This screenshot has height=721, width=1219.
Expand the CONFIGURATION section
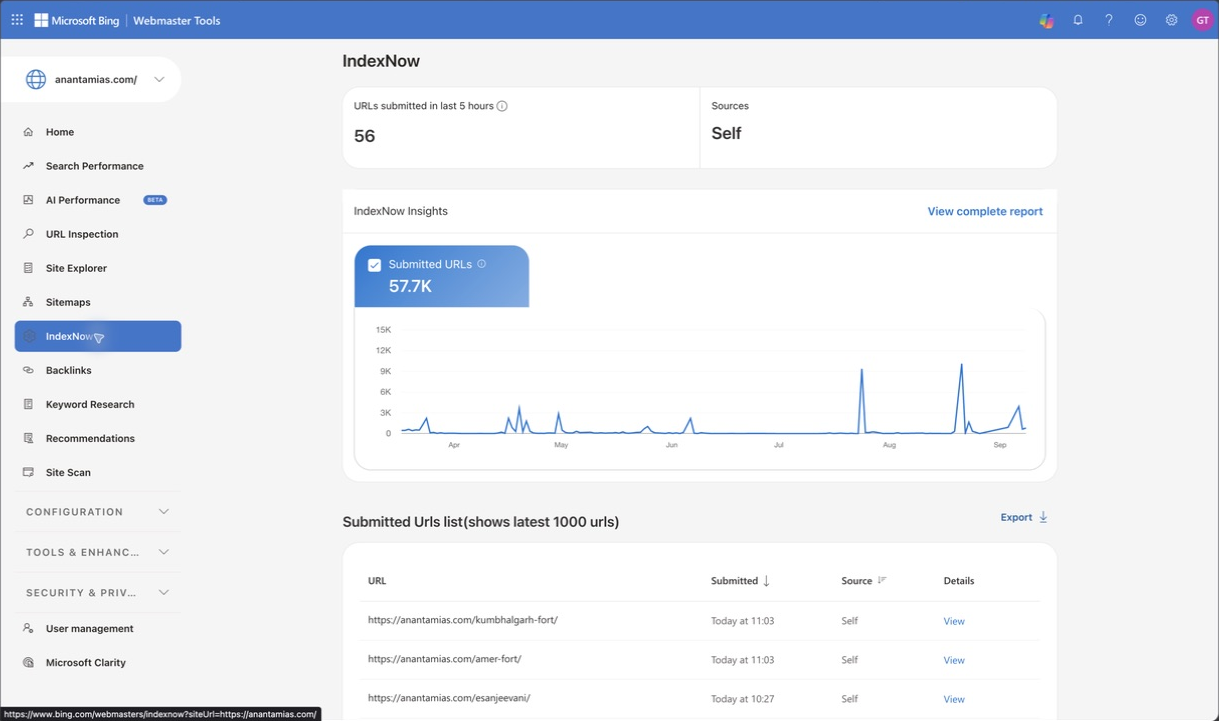(98, 512)
